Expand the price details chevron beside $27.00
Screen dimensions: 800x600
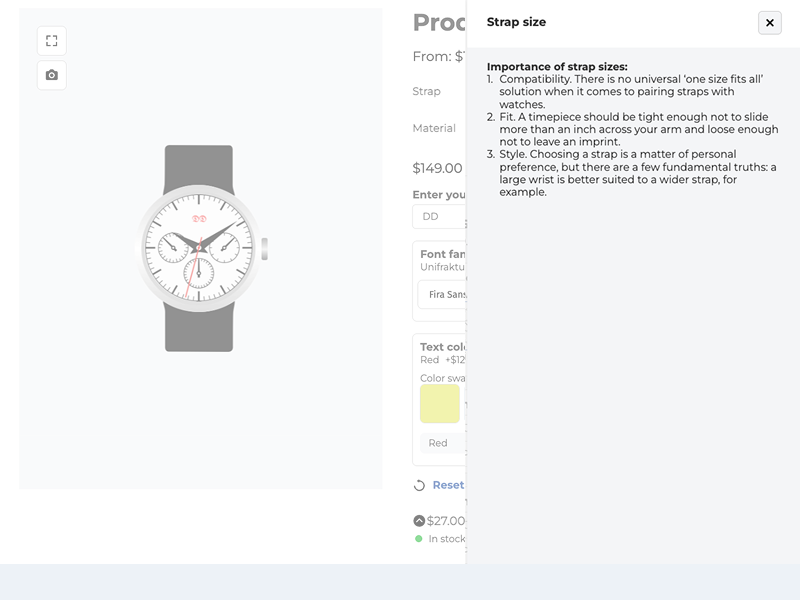[x=419, y=520]
